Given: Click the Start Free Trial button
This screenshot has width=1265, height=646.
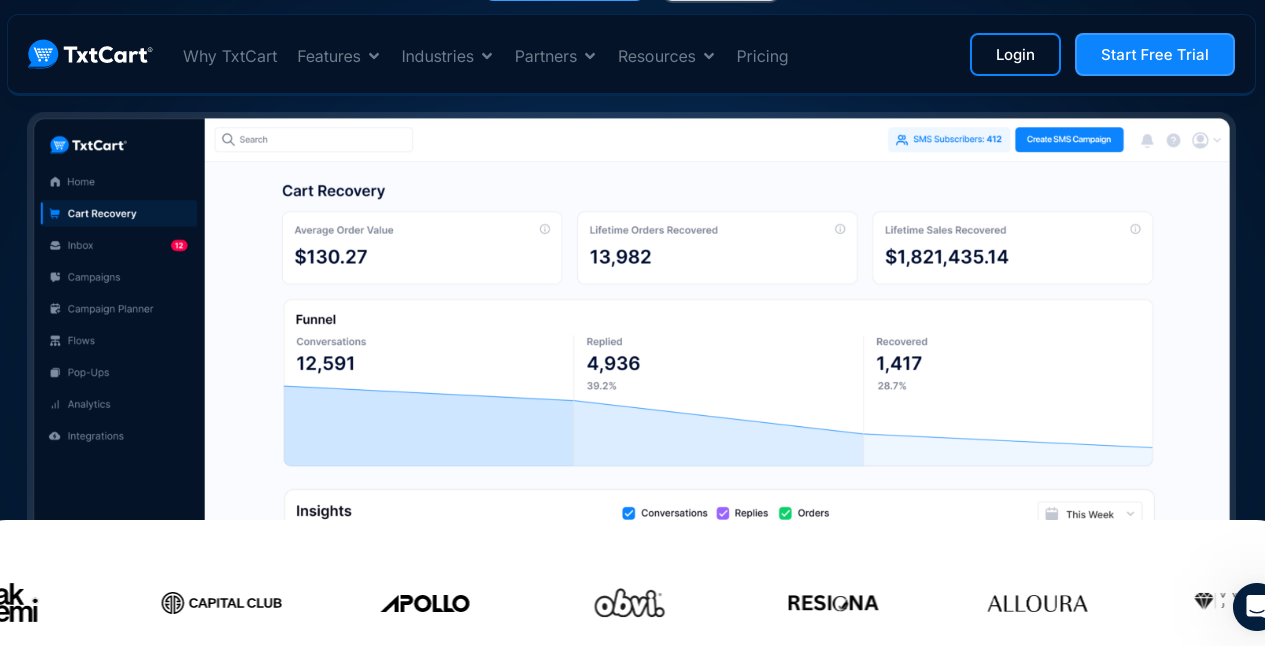Looking at the screenshot, I should [x=1154, y=55].
